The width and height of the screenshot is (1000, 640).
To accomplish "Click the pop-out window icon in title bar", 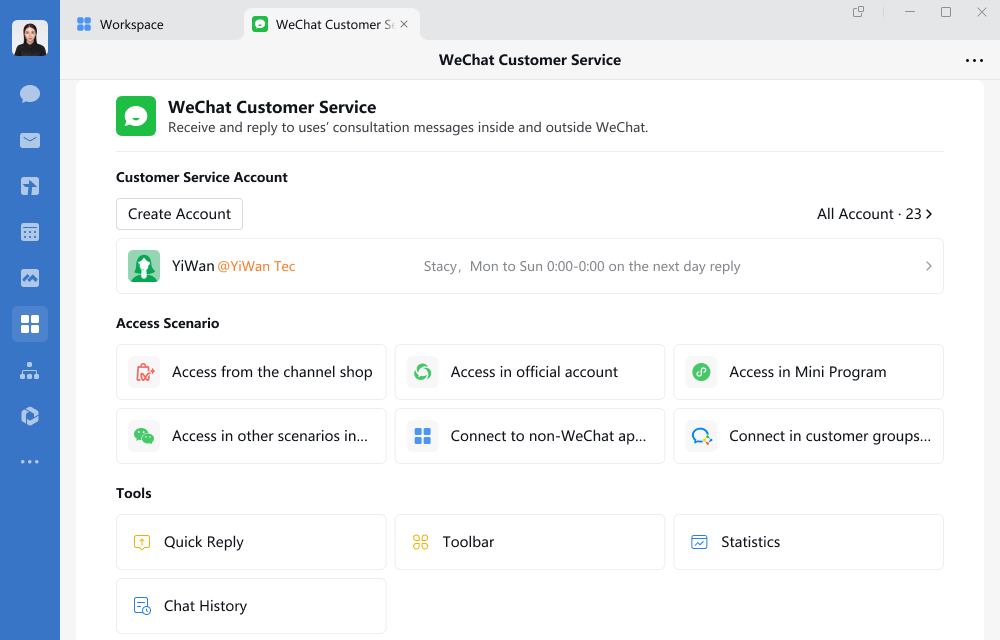I will click(858, 11).
